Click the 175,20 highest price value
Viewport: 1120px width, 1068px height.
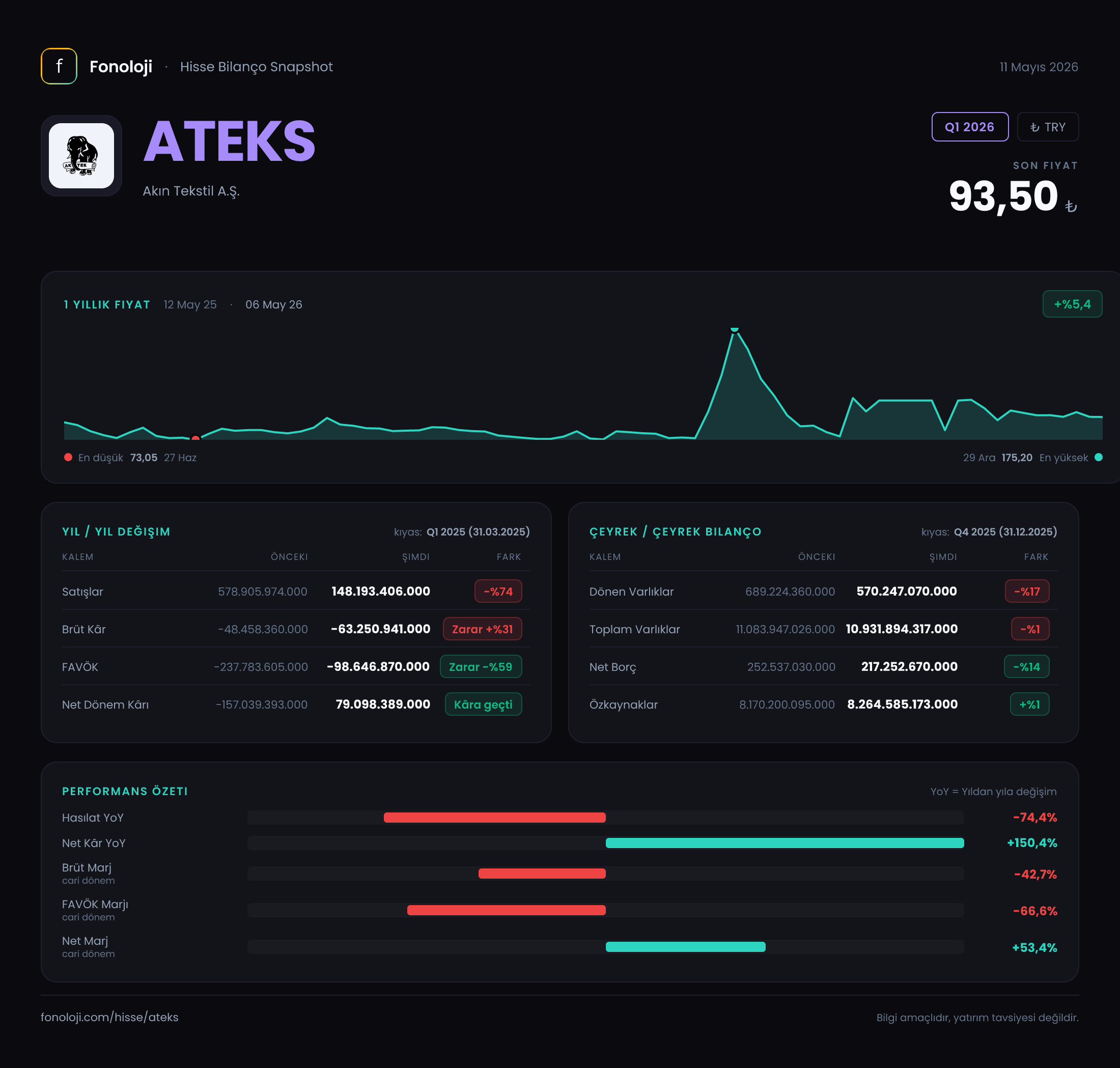click(x=1017, y=457)
